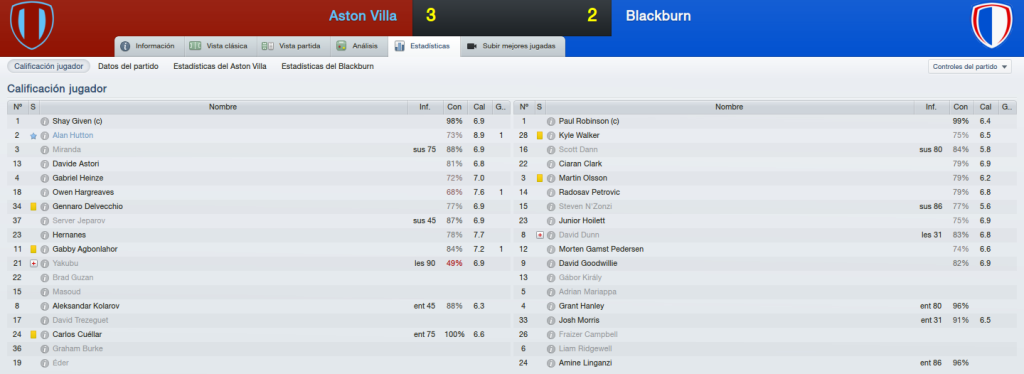Sort Blackburn table by Con column
This screenshot has height=374, width=1024.
point(960,107)
